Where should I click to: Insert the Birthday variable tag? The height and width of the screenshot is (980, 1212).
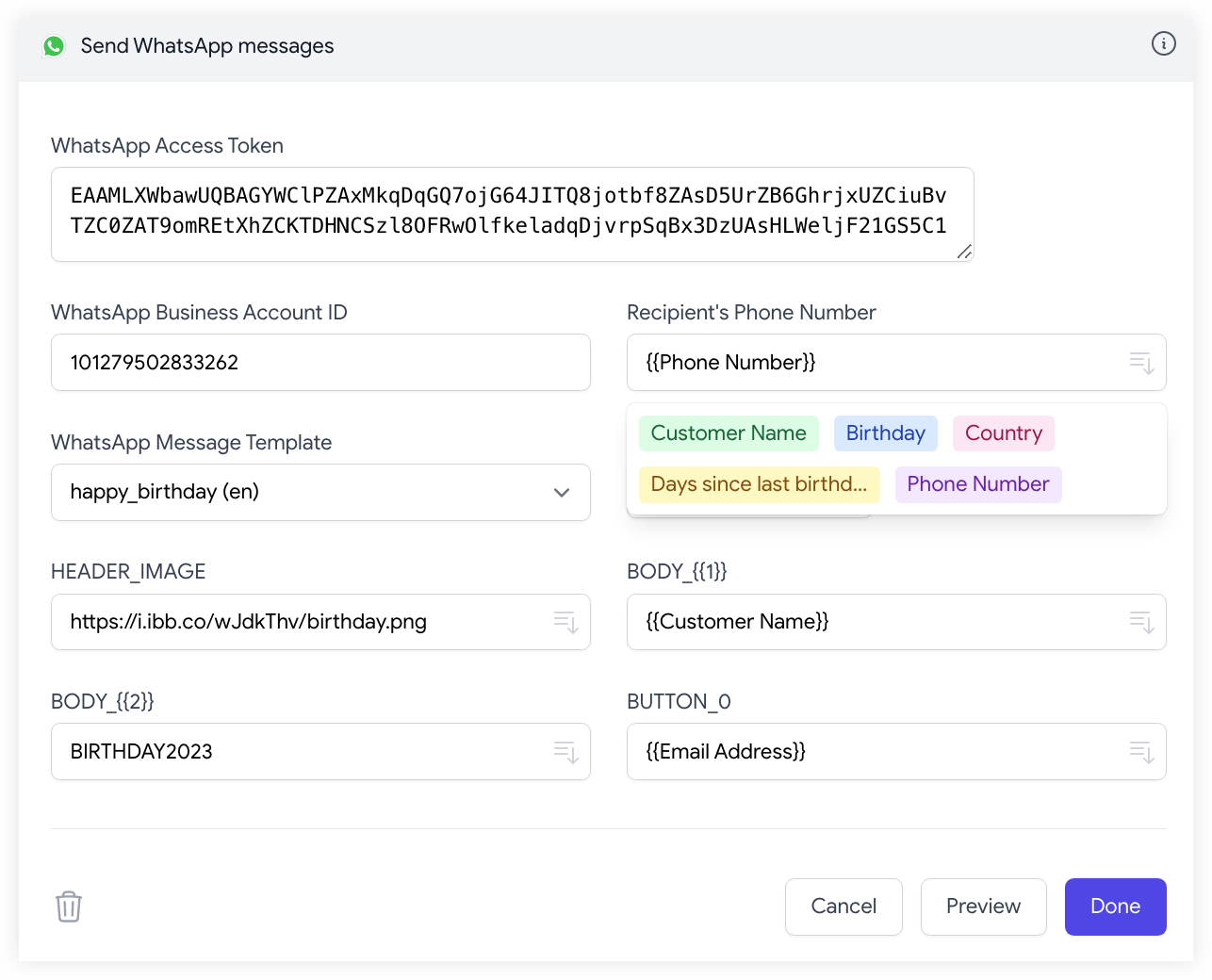coord(886,433)
